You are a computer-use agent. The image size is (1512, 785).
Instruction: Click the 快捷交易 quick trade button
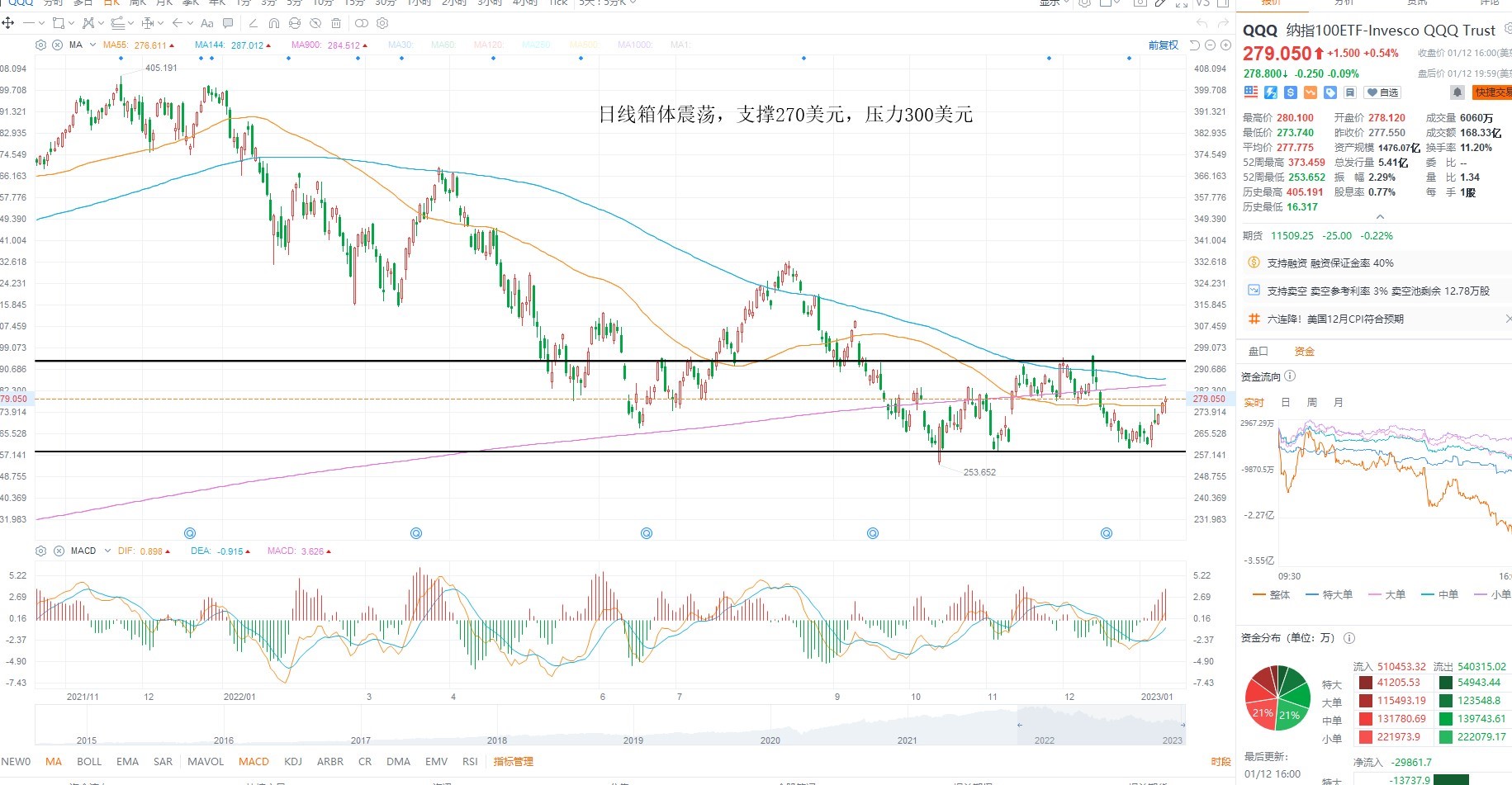(1493, 92)
